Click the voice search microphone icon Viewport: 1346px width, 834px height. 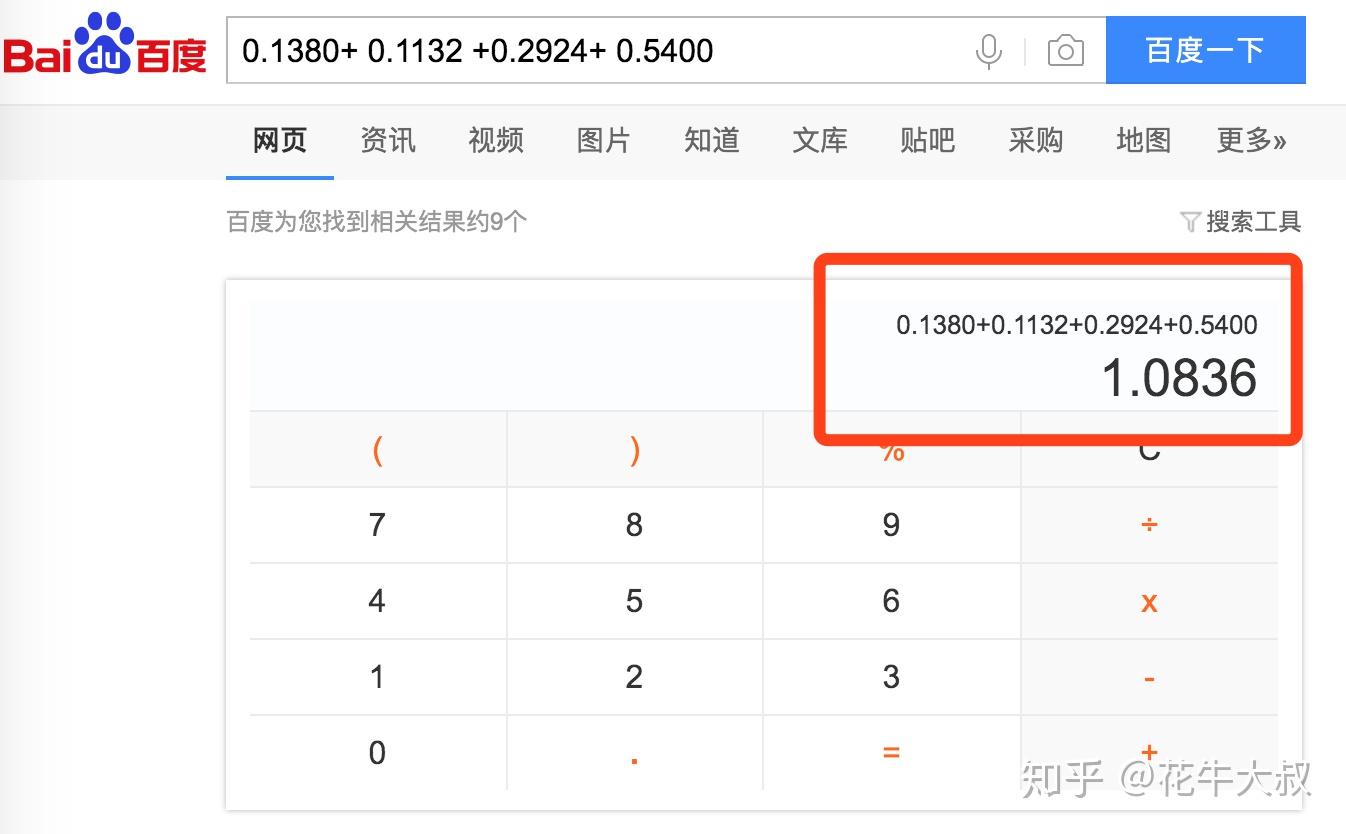tap(989, 50)
